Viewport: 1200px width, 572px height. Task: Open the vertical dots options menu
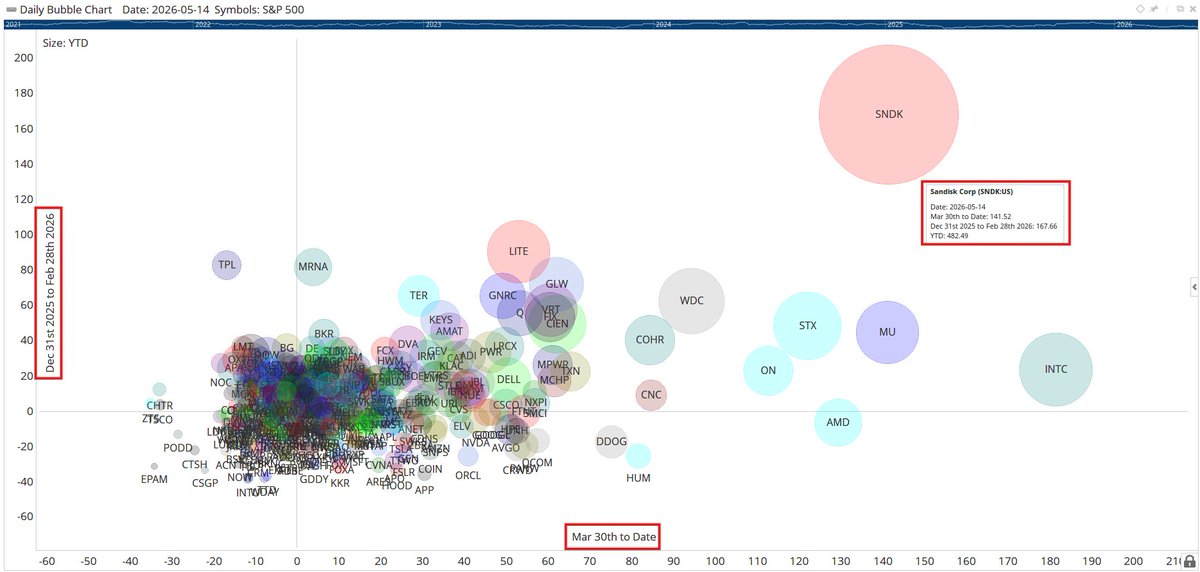click(1167, 9)
